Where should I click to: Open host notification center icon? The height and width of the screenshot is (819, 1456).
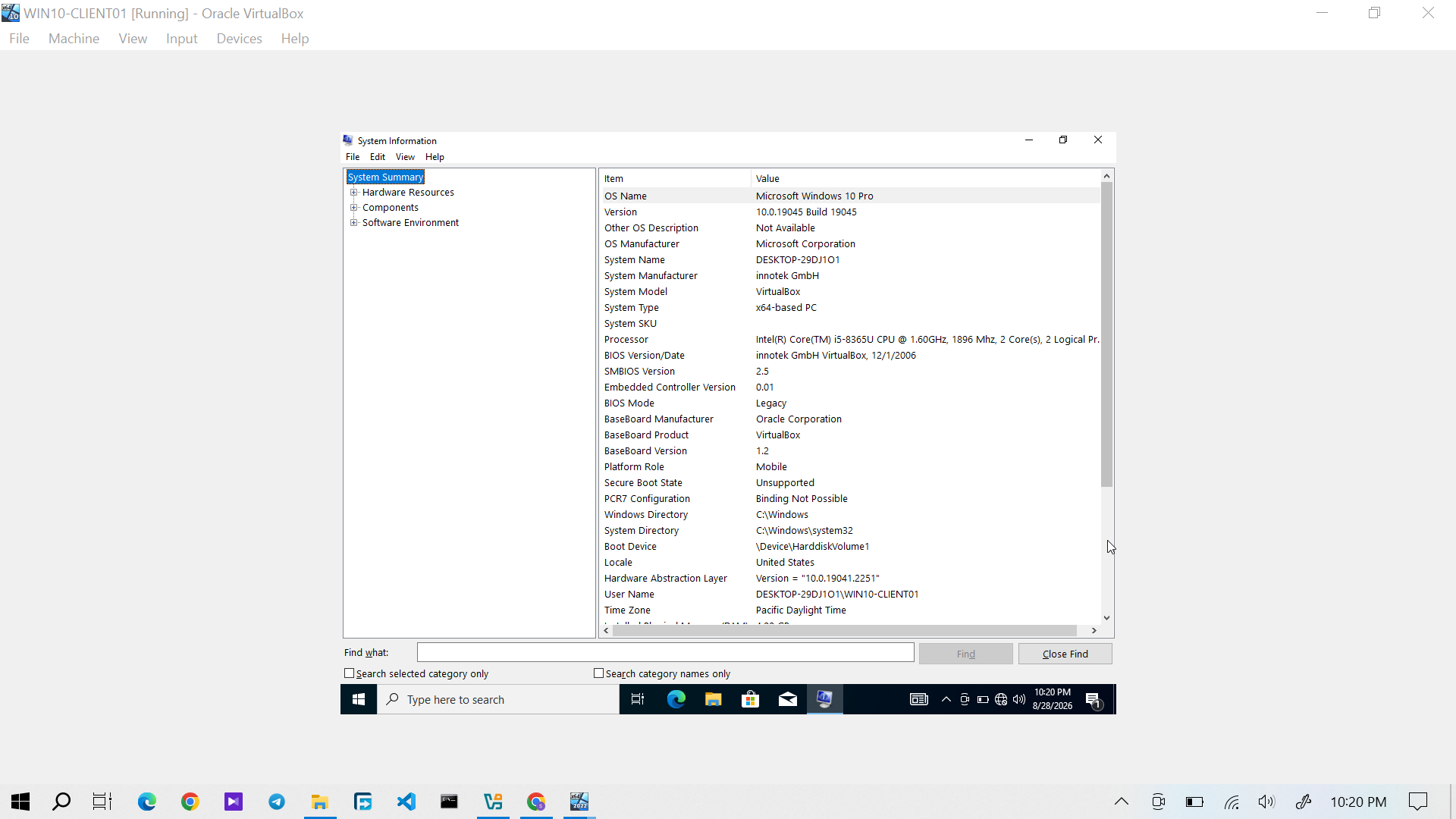click(x=1418, y=802)
